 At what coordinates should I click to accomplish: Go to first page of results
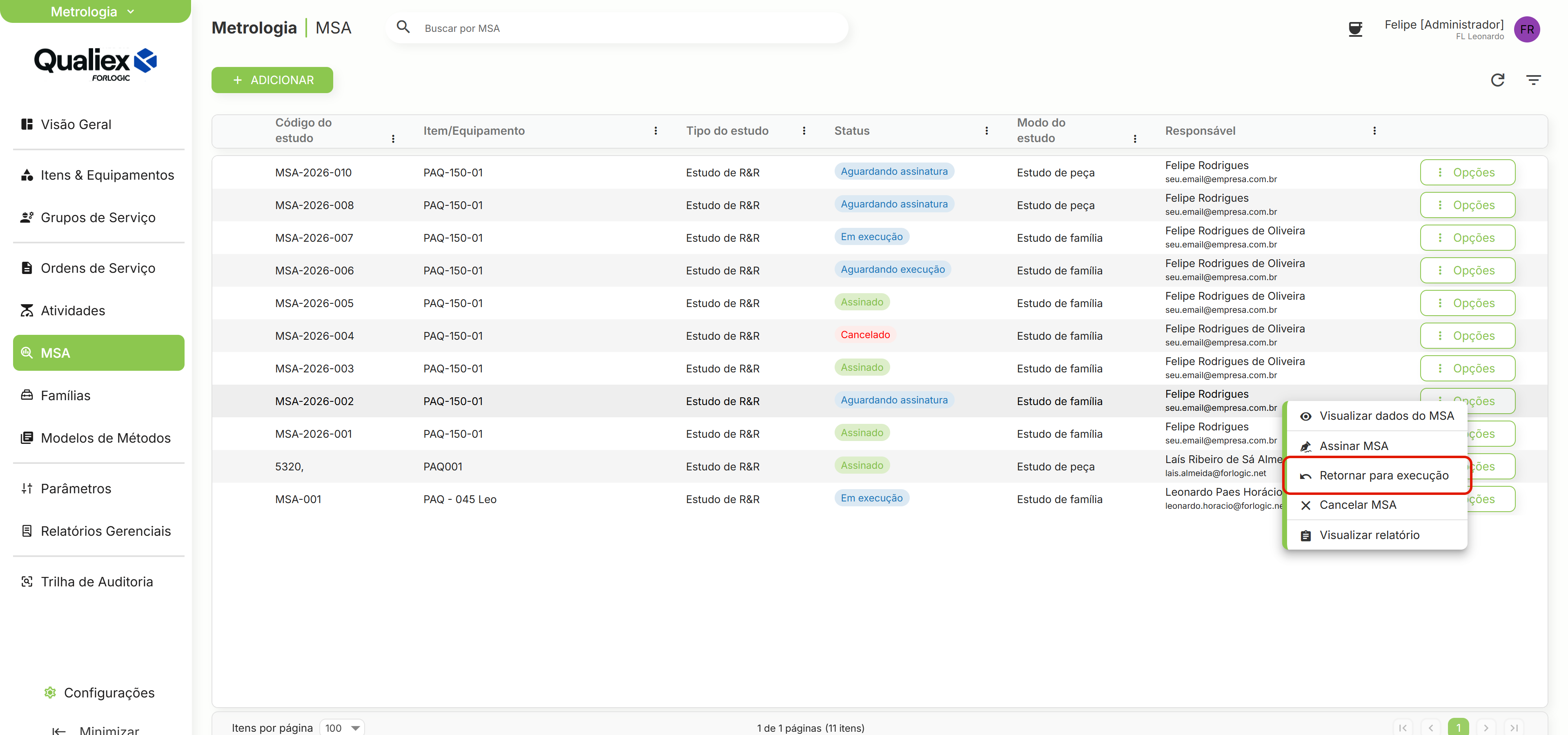point(1403,728)
